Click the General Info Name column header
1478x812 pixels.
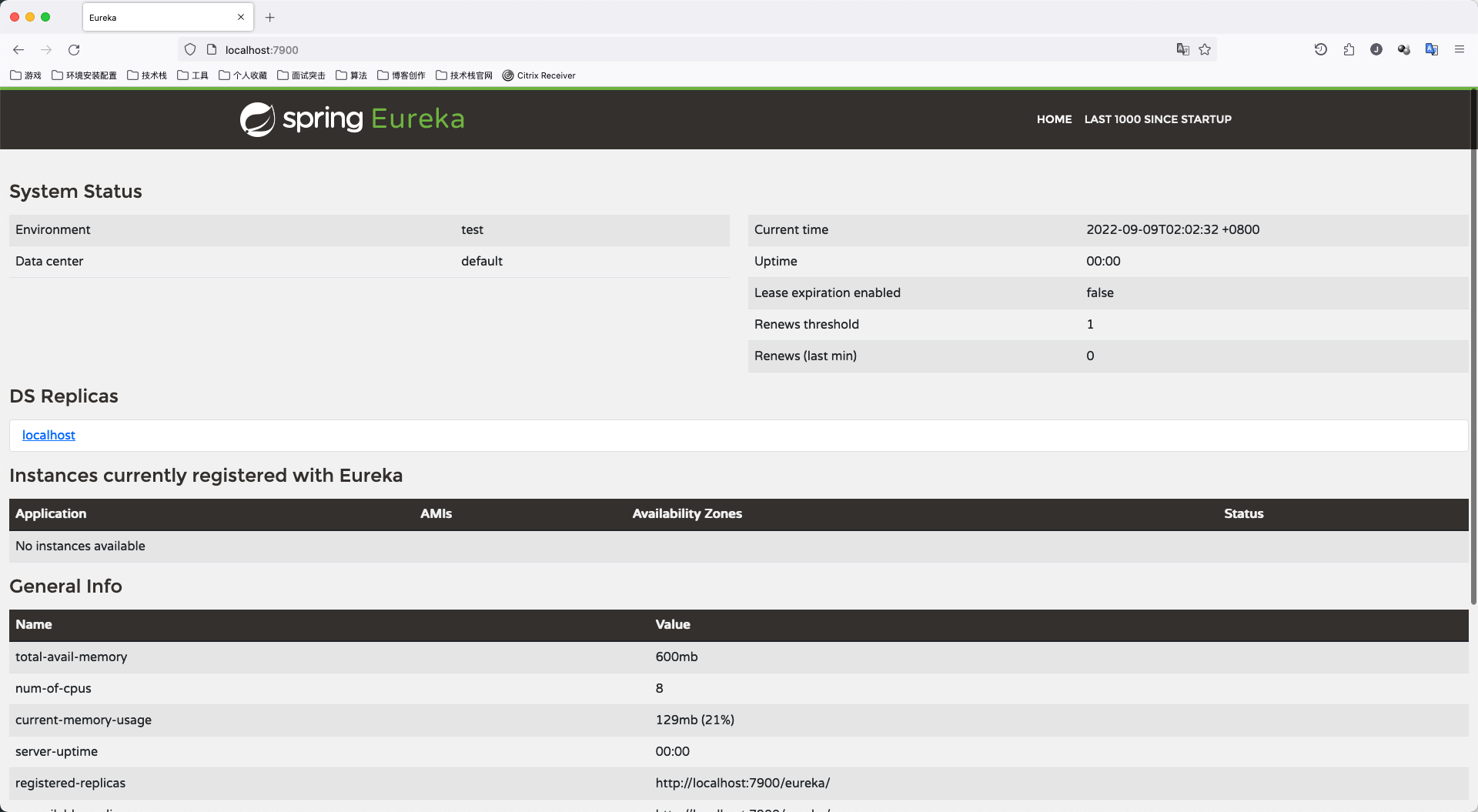[x=34, y=624]
